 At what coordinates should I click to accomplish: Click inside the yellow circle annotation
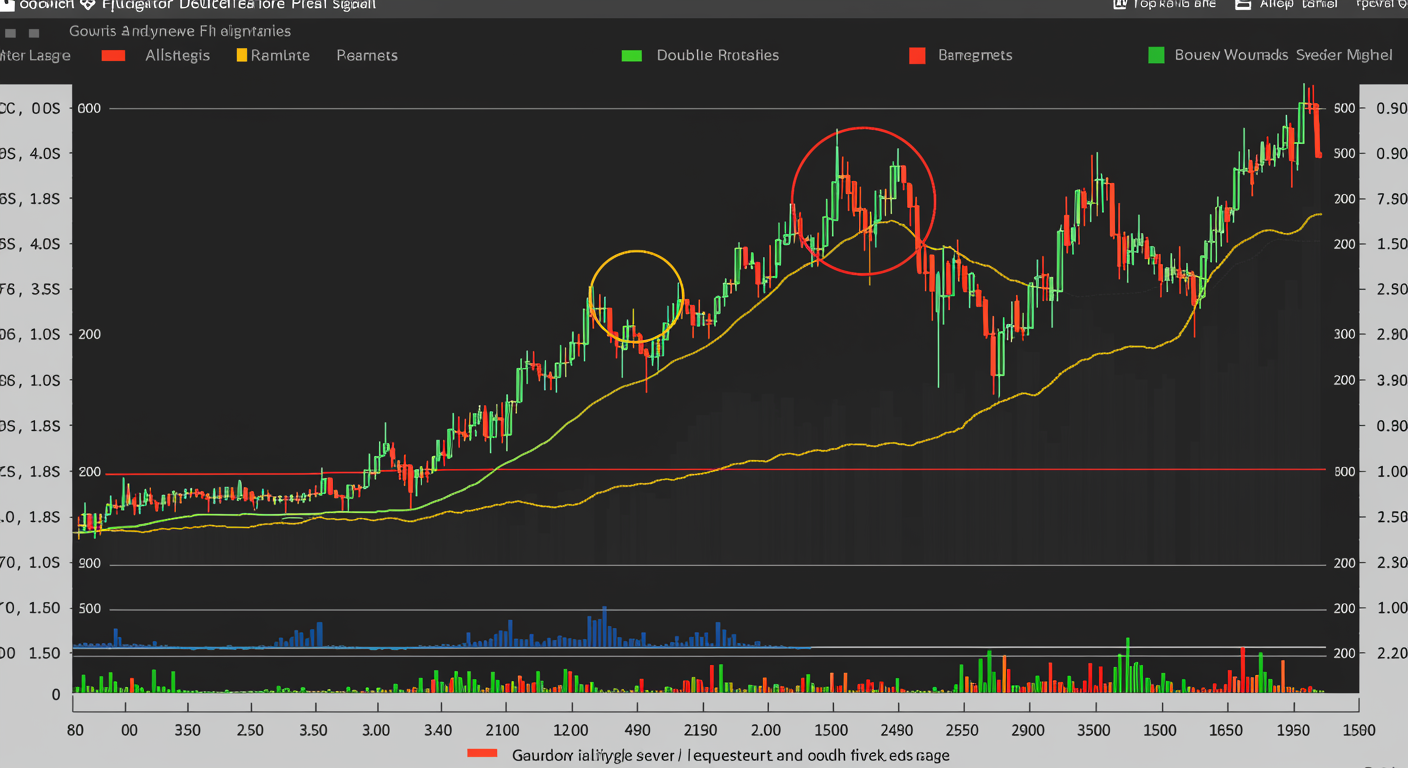pos(636,297)
